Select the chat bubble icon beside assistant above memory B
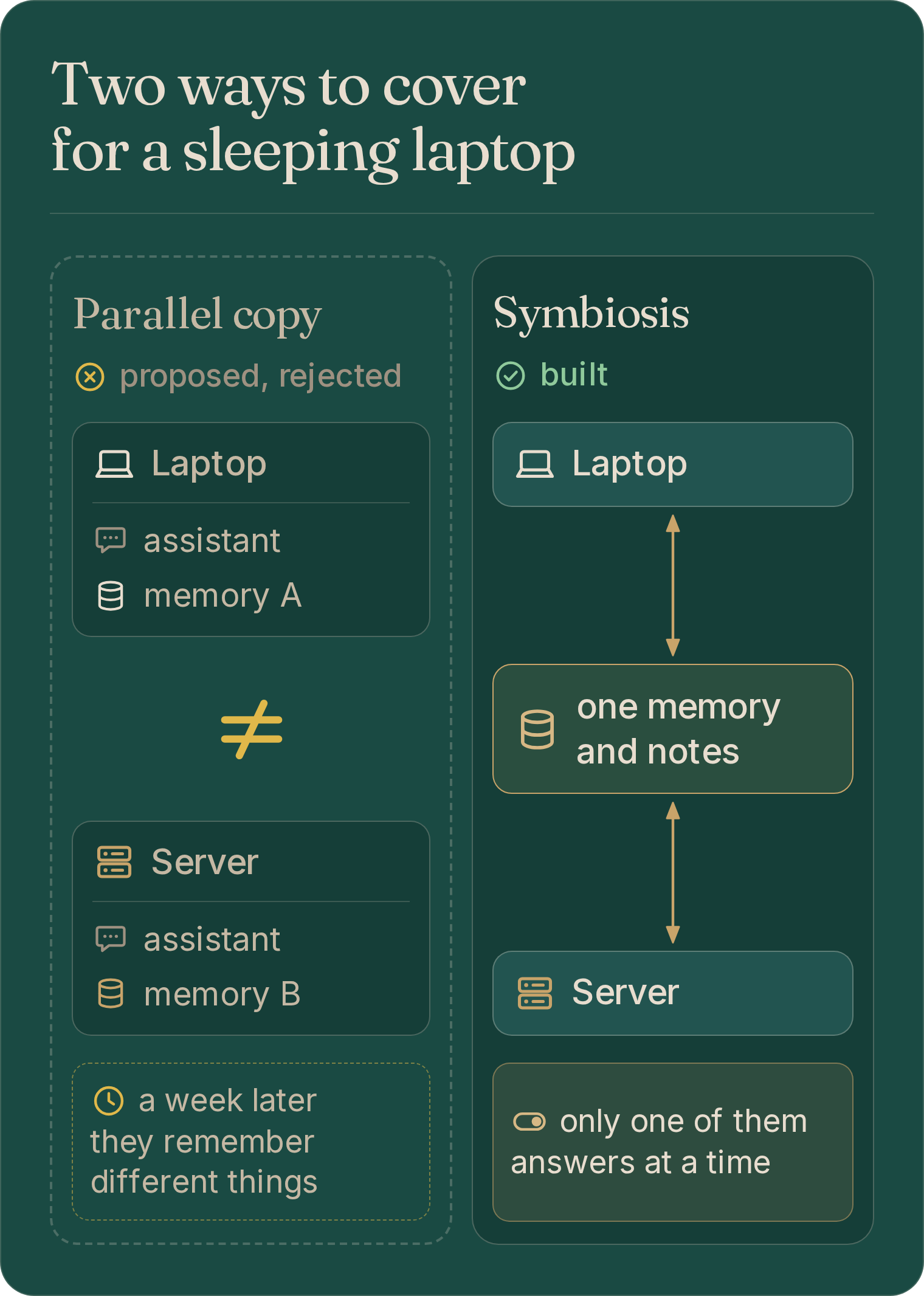This screenshot has width=924, height=1296. (x=111, y=939)
